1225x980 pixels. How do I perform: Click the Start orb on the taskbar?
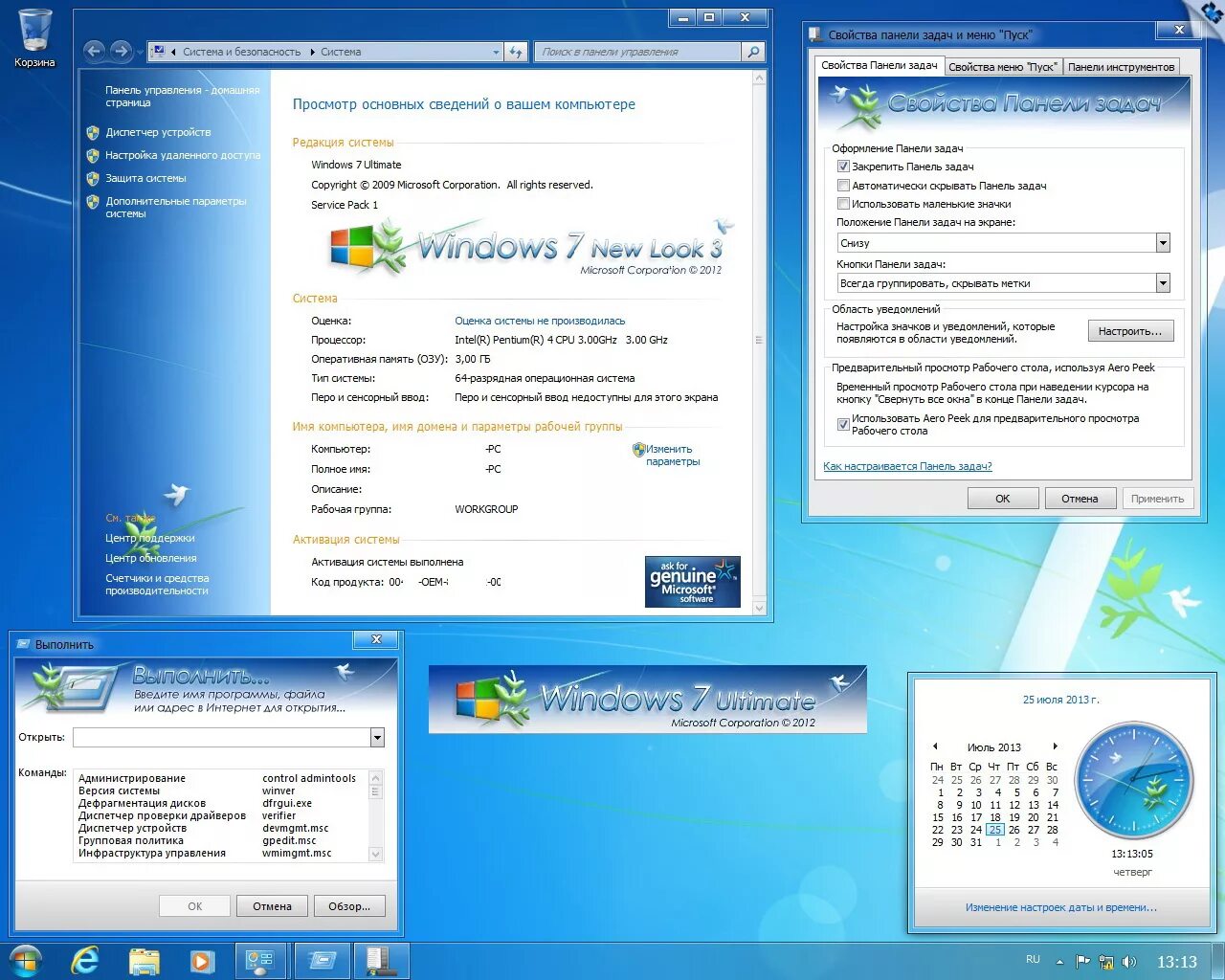click(26, 960)
